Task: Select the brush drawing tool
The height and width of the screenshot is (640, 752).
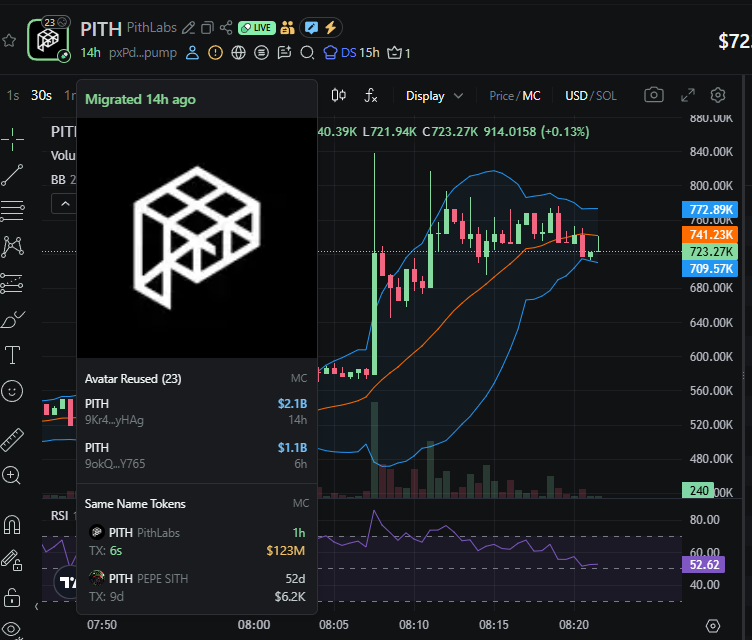Action: (12, 319)
